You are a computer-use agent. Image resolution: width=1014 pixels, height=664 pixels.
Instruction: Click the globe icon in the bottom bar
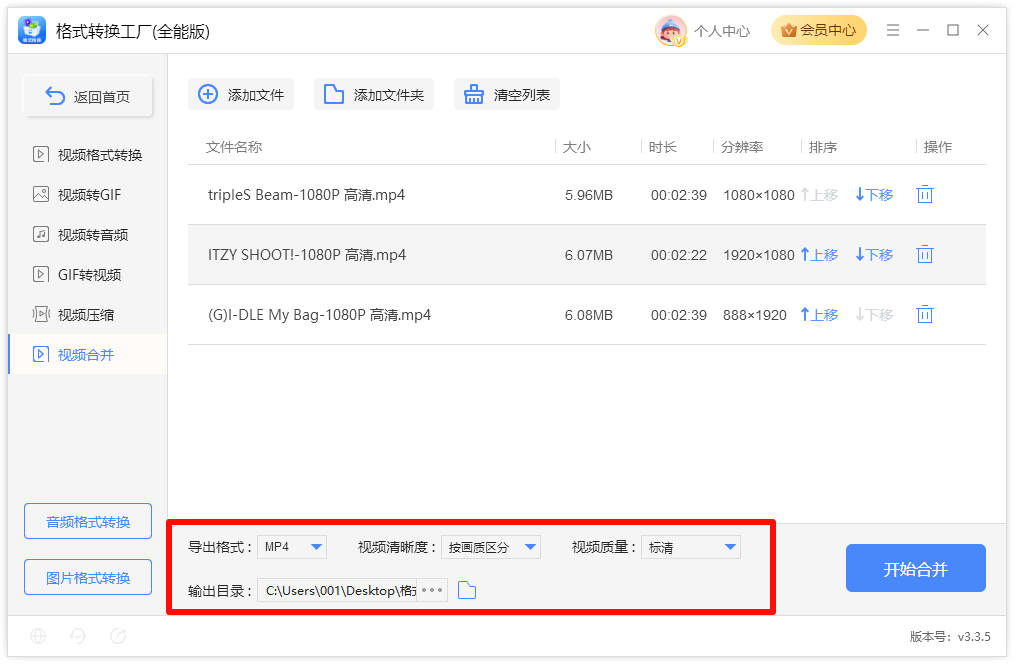(38, 636)
